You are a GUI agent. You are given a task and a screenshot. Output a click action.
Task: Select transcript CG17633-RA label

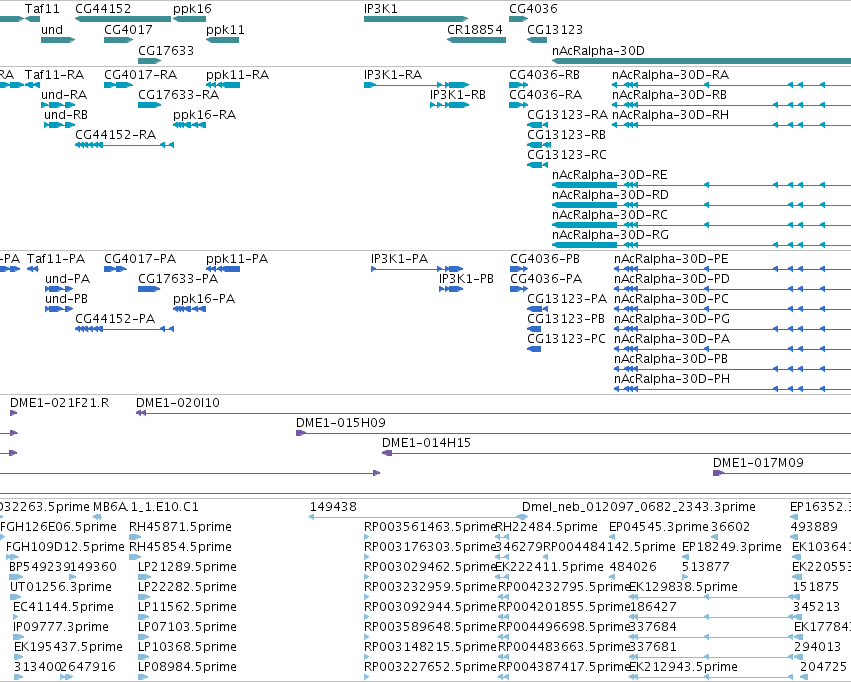179,94
